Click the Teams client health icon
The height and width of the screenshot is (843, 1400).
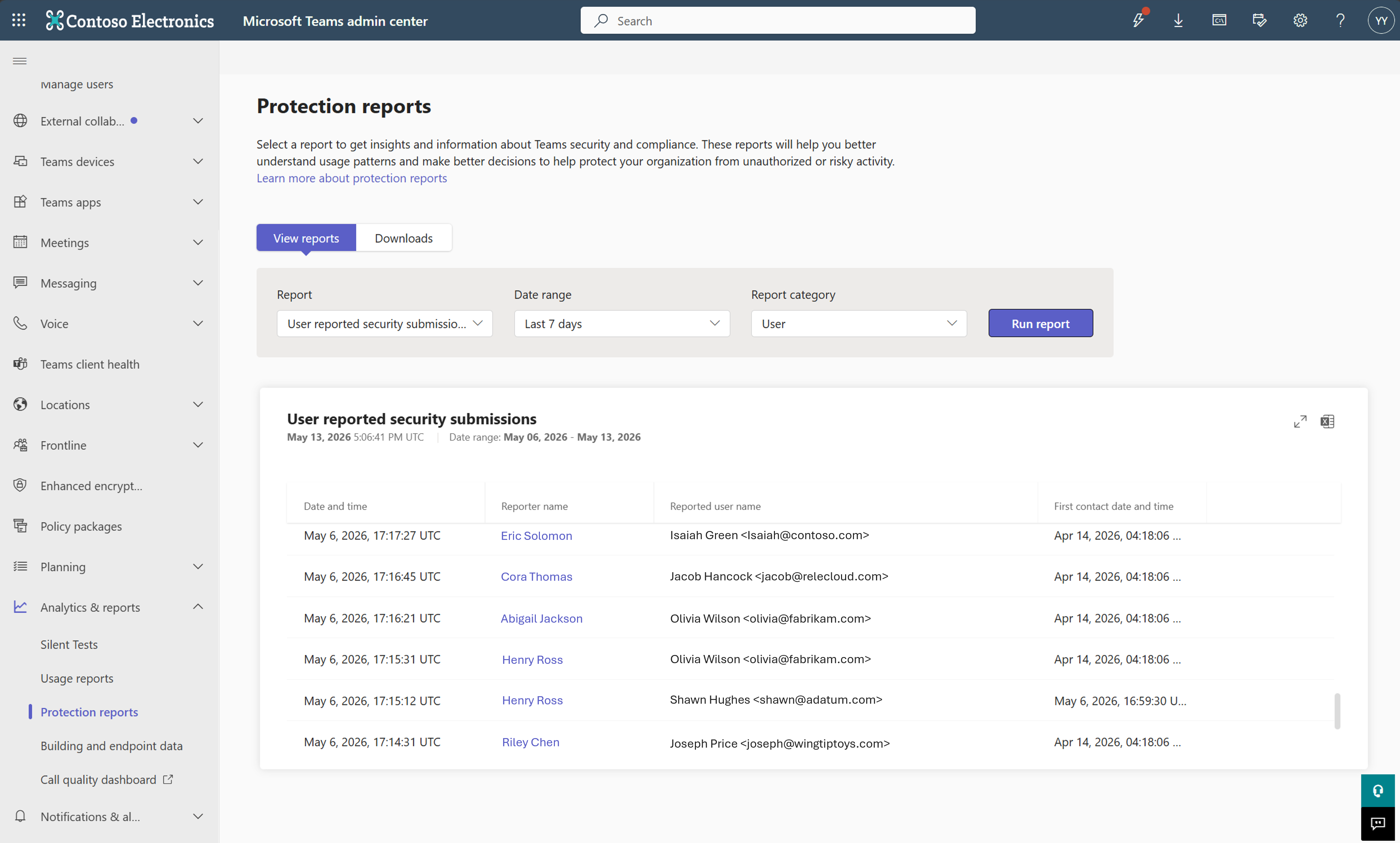20,363
